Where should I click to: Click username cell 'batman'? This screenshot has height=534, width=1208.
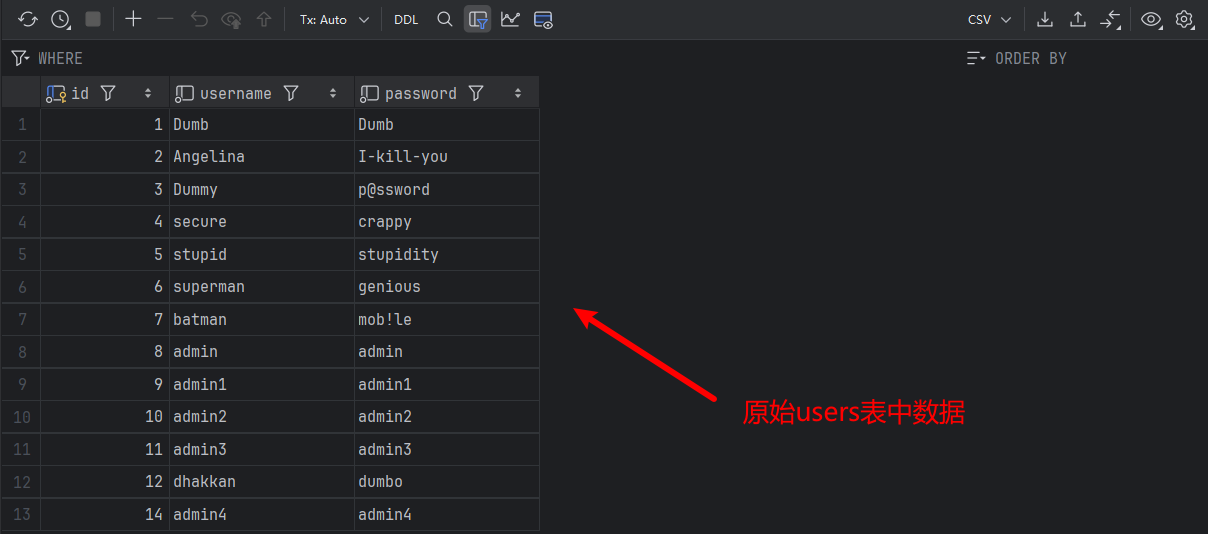pos(262,319)
